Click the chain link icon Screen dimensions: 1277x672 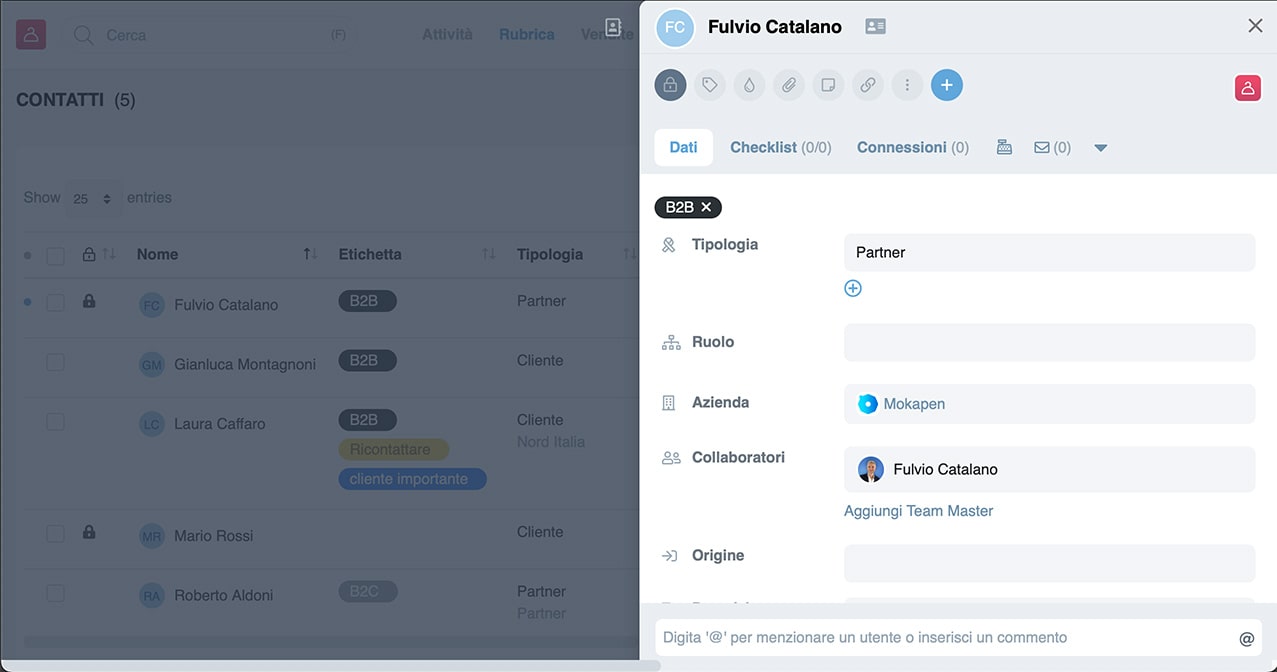(x=868, y=85)
